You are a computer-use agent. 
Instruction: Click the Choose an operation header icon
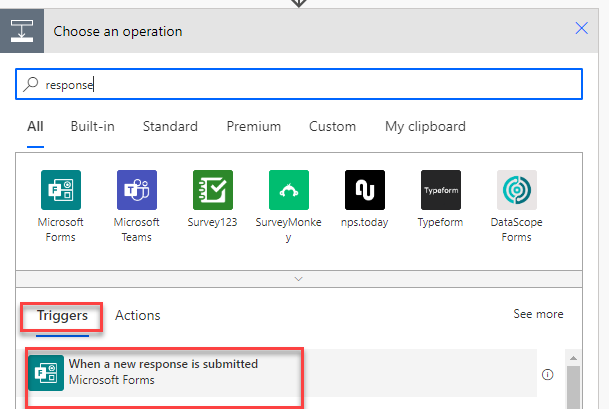pyautogui.click(x=22, y=31)
